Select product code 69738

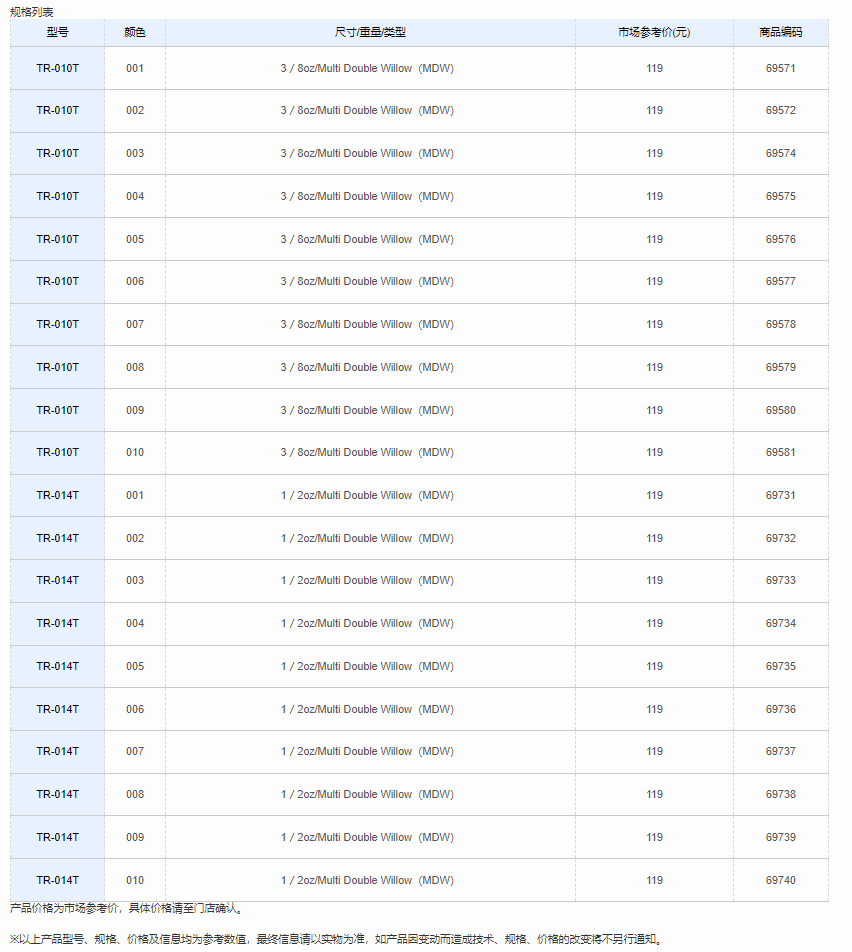[780, 794]
